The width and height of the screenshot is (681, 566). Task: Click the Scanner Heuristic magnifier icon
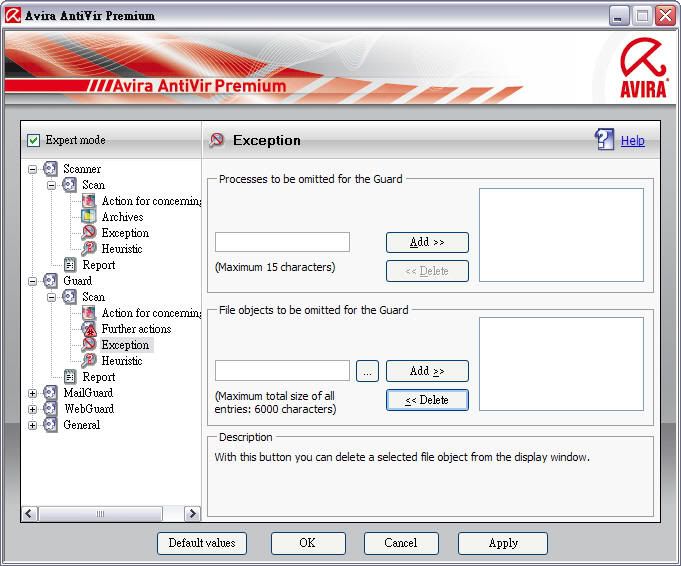pos(89,249)
